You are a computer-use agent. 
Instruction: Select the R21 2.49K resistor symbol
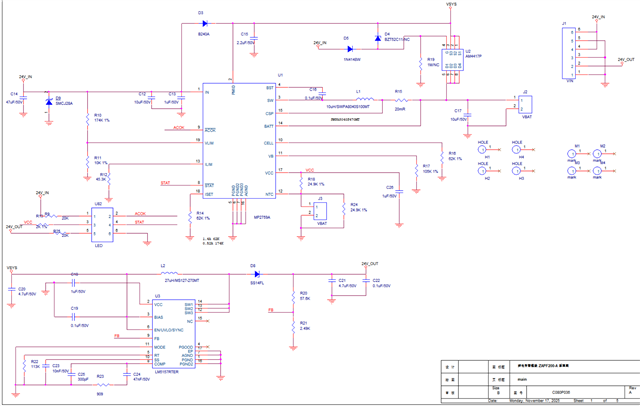(x=293, y=326)
